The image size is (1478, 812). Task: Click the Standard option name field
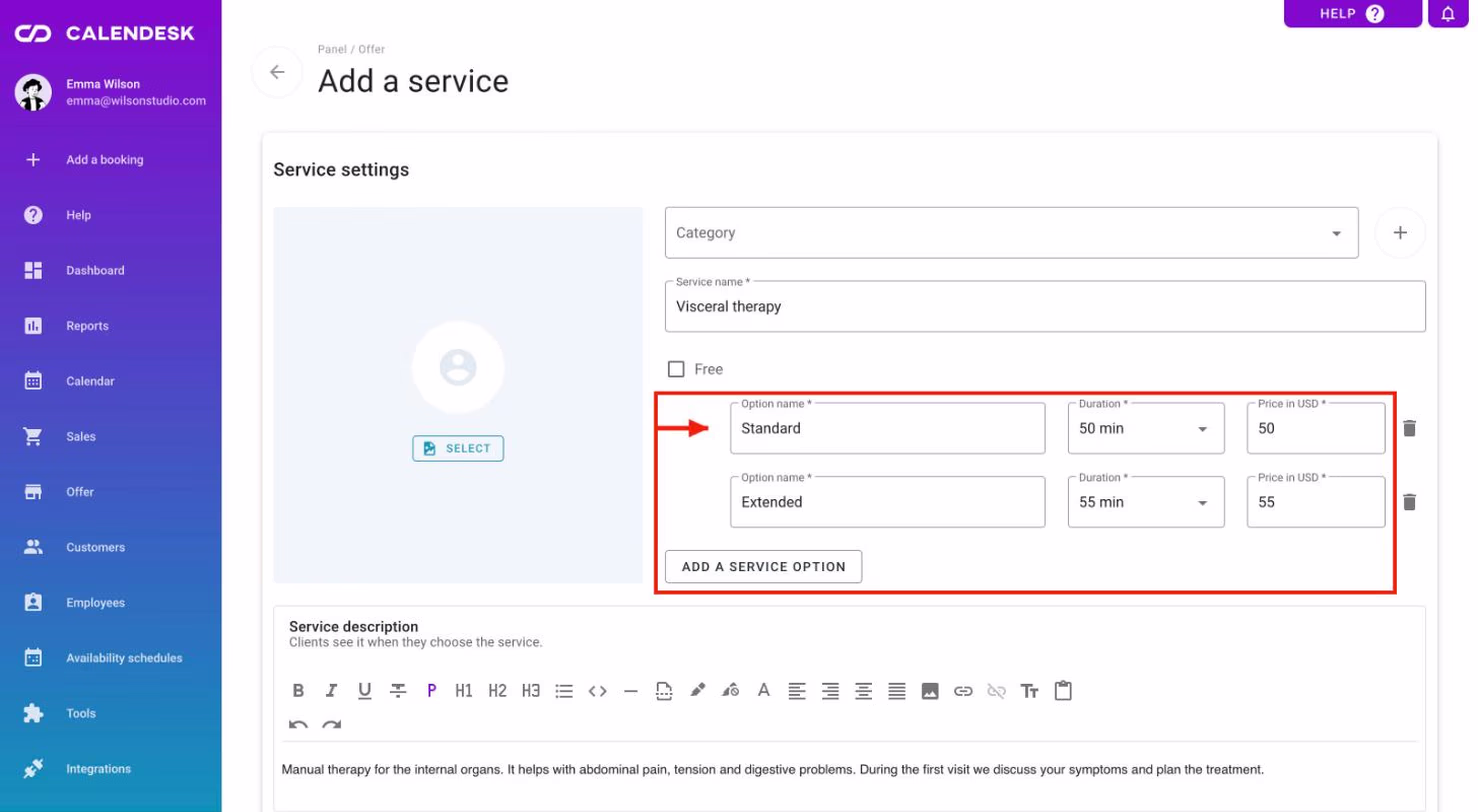point(887,428)
